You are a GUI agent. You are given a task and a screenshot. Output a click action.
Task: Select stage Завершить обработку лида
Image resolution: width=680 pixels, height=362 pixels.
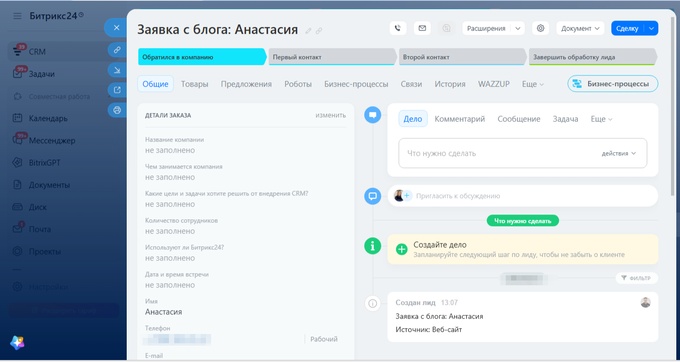tap(592, 57)
